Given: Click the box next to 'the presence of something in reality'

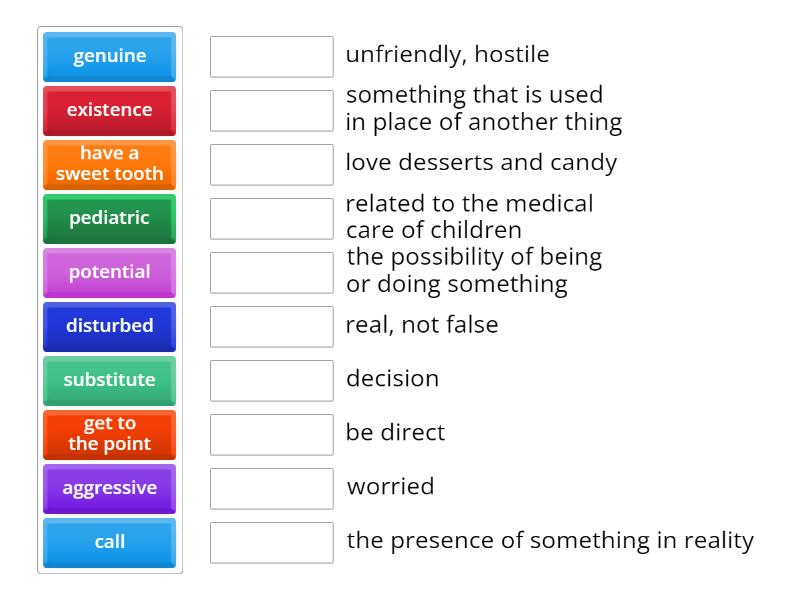Looking at the screenshot, I should coord(271,542).
